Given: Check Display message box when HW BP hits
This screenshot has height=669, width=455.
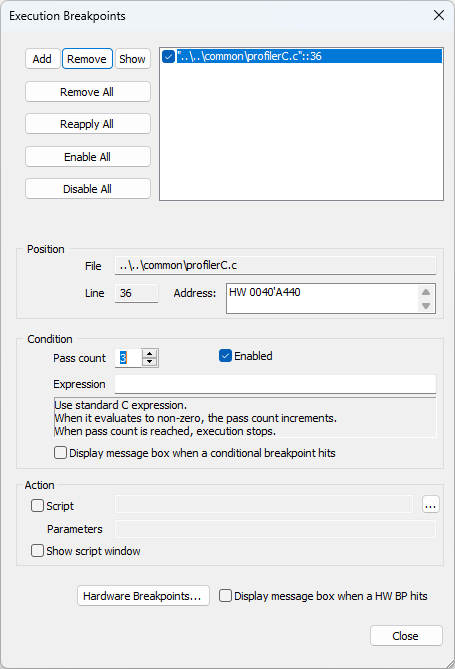Looking at the screenshot, I should click(225, 596).
